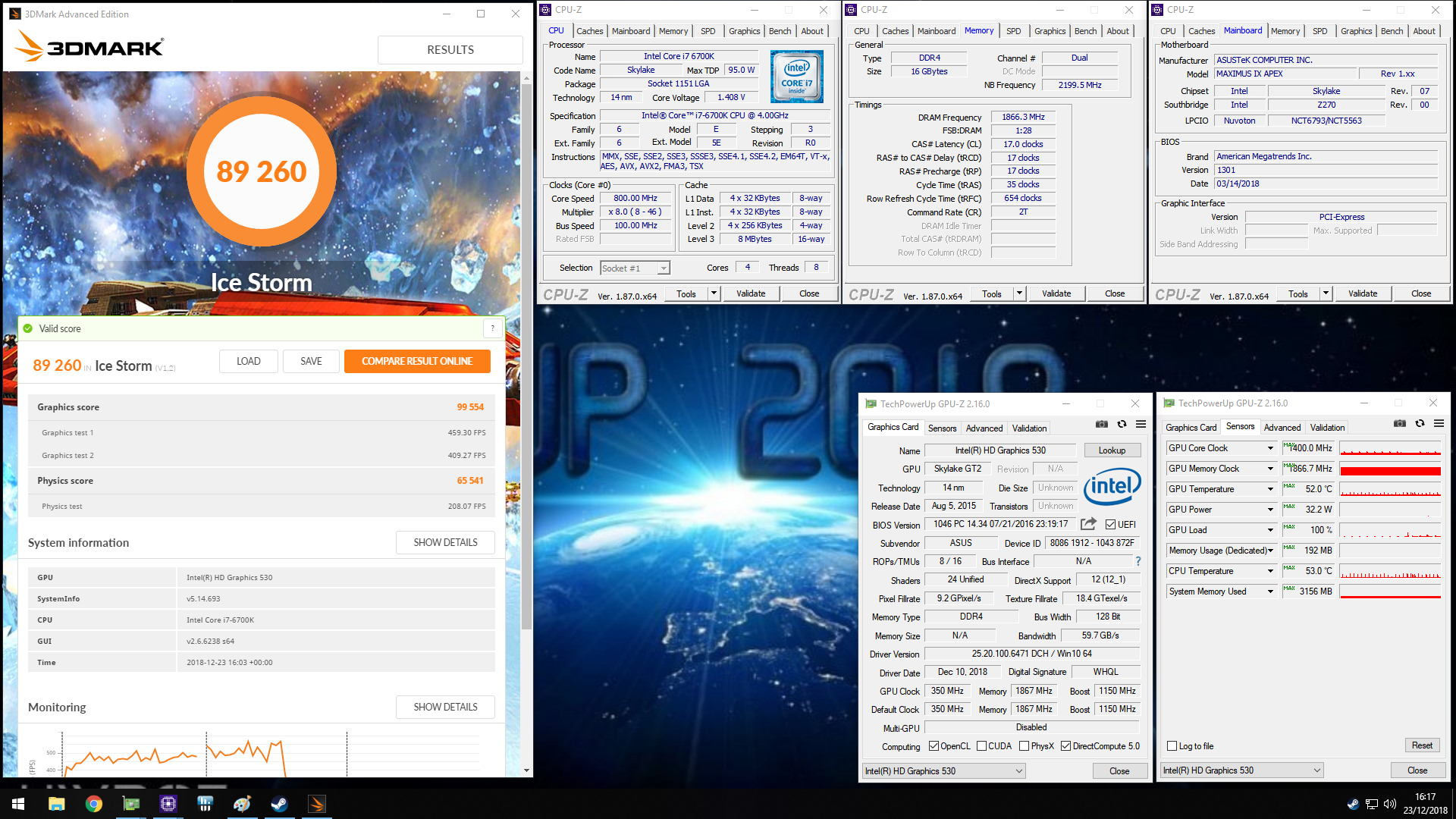Open the GPU Power sensor dropdown

[x=1270, y=510]
